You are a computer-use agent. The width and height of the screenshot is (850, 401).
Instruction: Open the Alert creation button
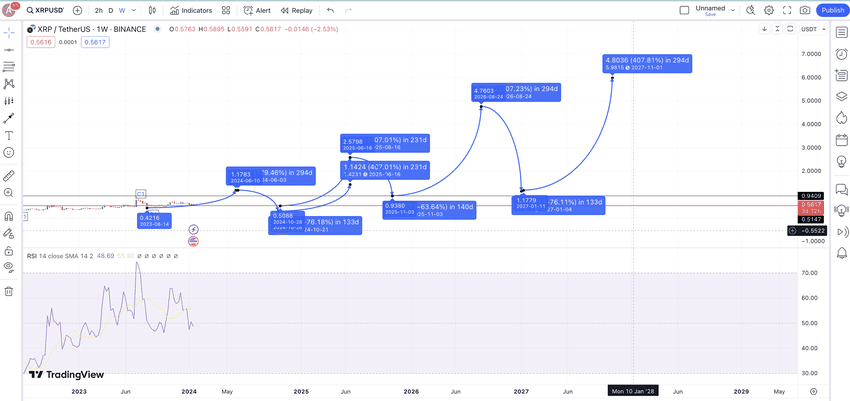pos(257,10)
